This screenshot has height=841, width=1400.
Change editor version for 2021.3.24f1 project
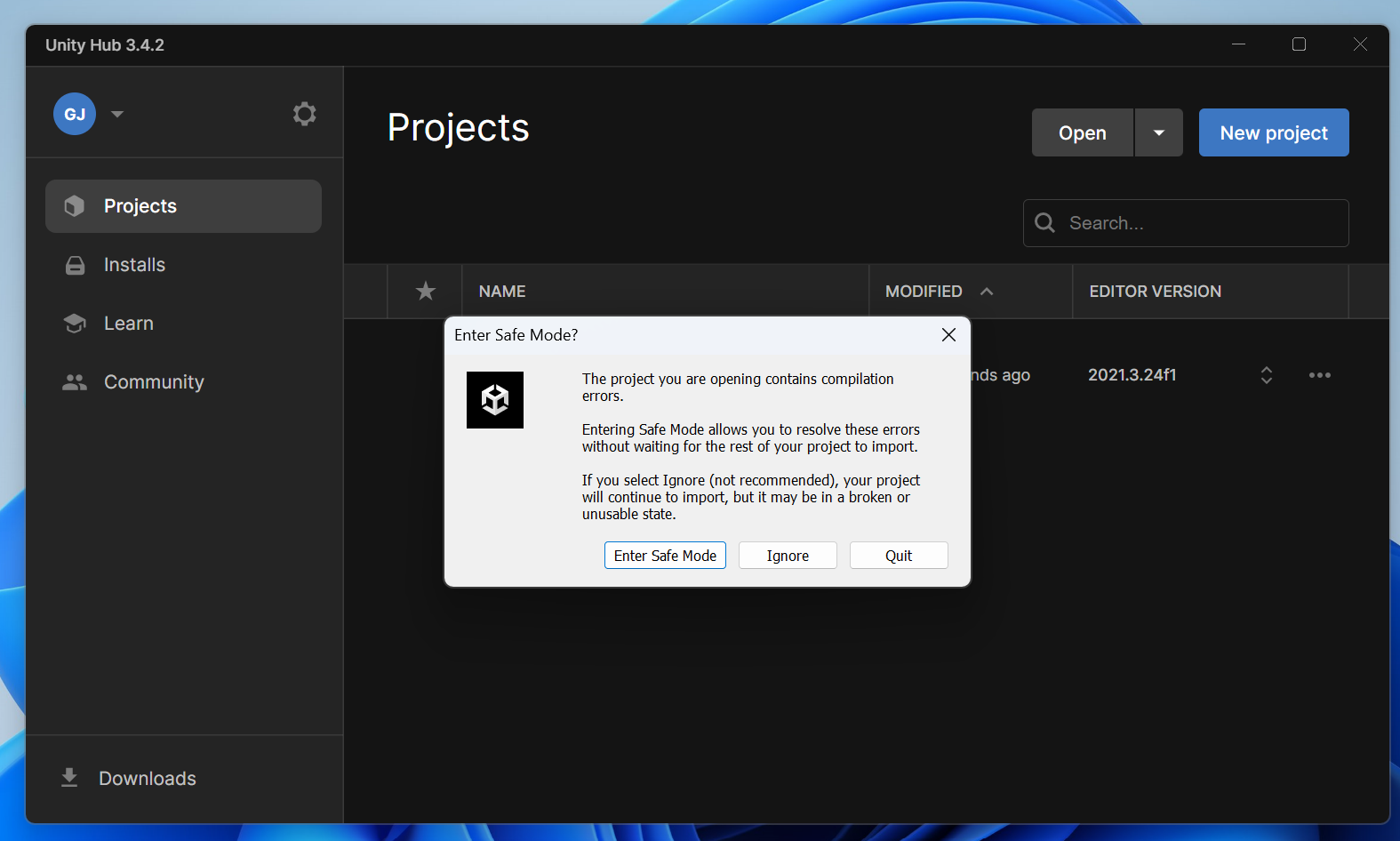(x=1267, y=375)
